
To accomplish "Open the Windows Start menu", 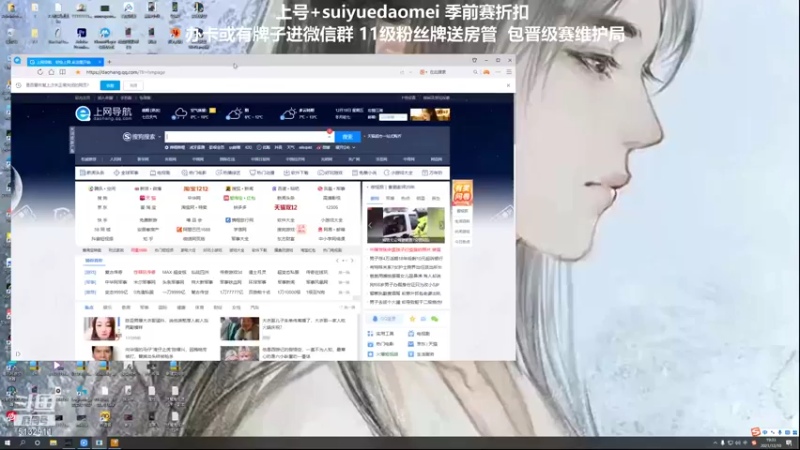I will pyautogui.click(x=7, y=443).
